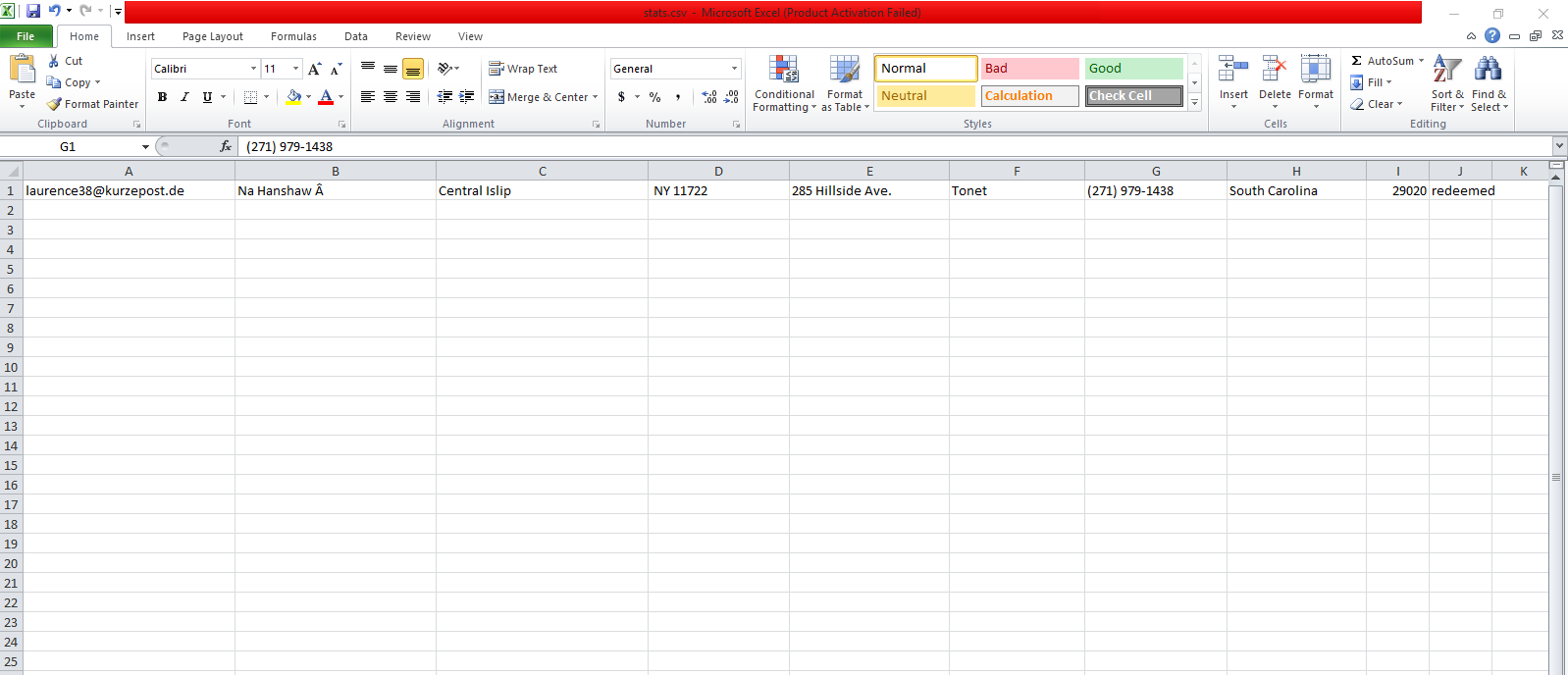The image size is (1568, 675).
Task: Open the Format cells menu
Action: click(1316, 83)
